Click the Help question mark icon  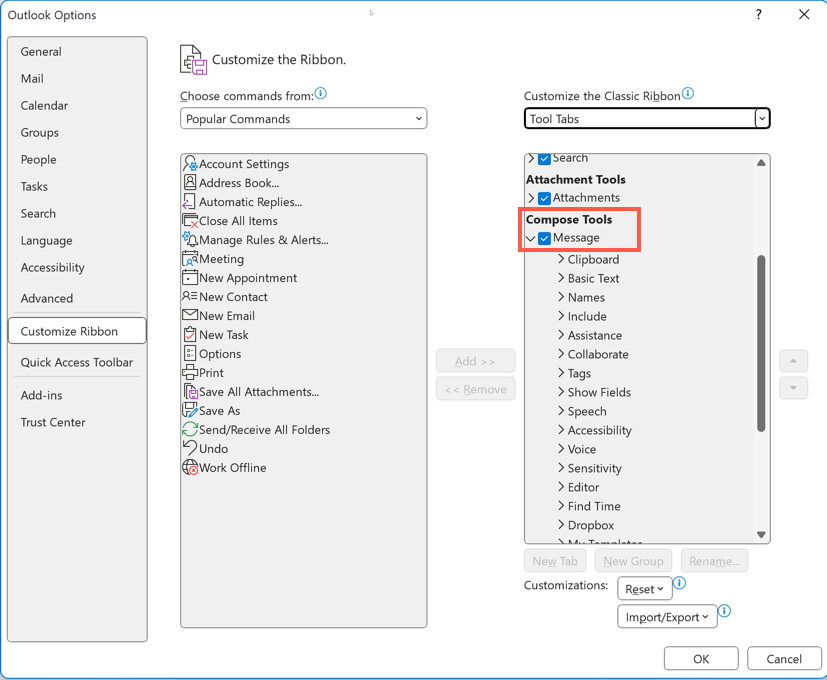pos(758,14)
